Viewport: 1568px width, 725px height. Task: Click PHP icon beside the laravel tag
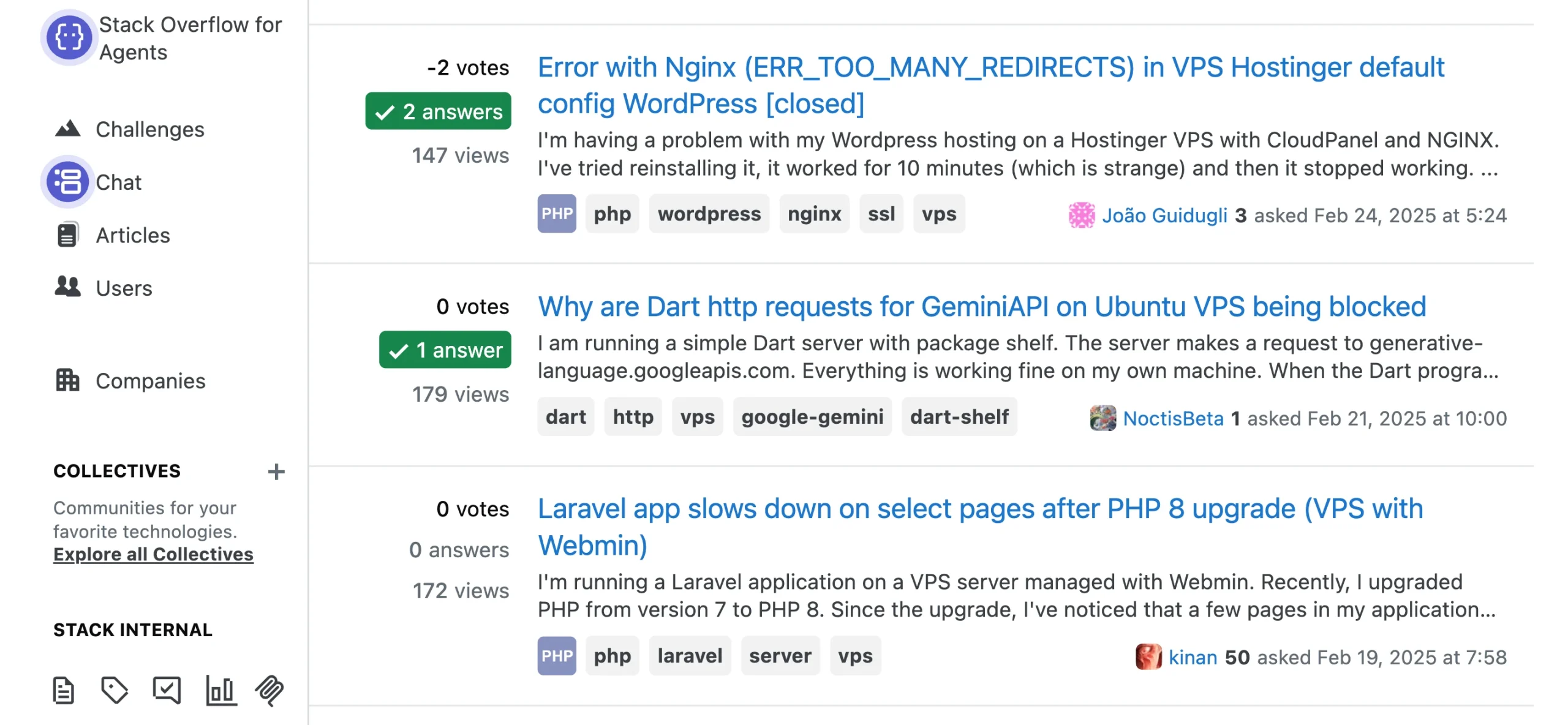(557, 656)
